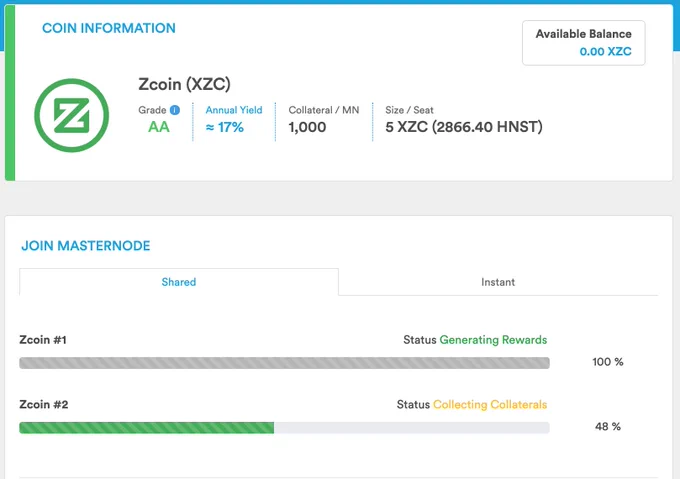Viewport: 680px width, 479px height.
Task: Click the Collecting Collaterals status text
Action: pos(490,405)
